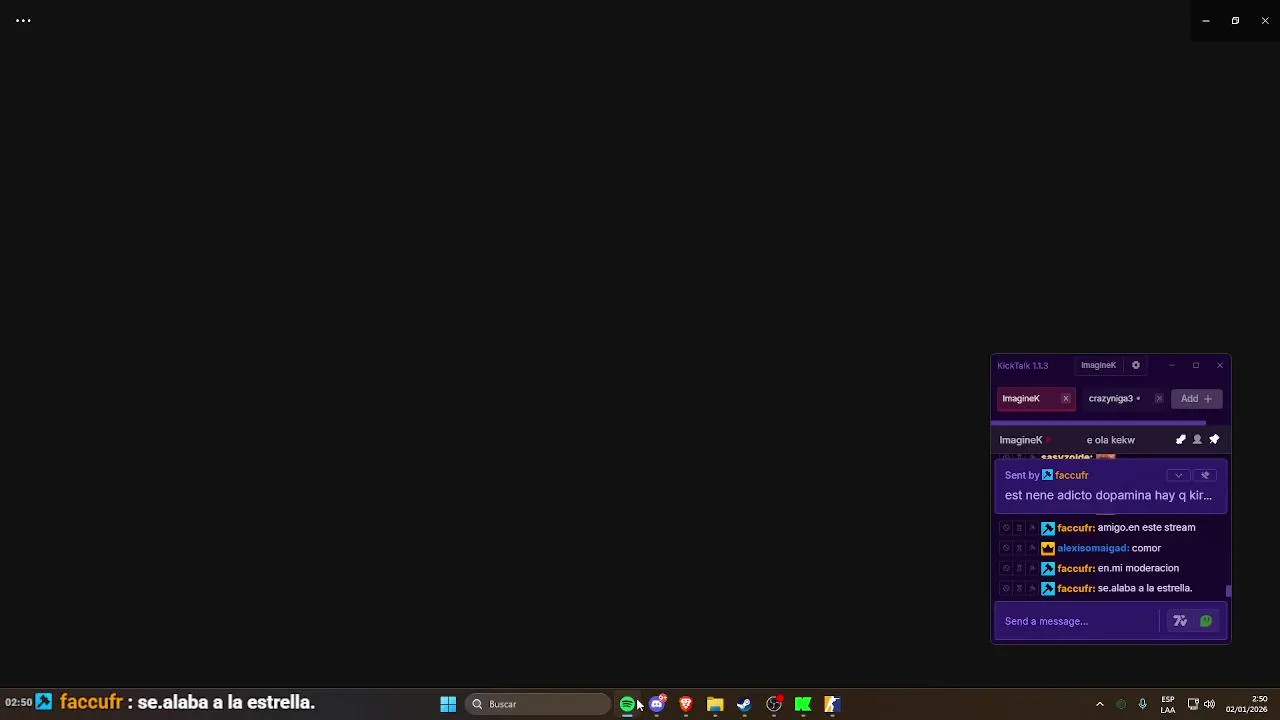Viewport: 1280px width, 720px height.
Task: Maximize the KickTalk window
Action: coord(1196,365)
